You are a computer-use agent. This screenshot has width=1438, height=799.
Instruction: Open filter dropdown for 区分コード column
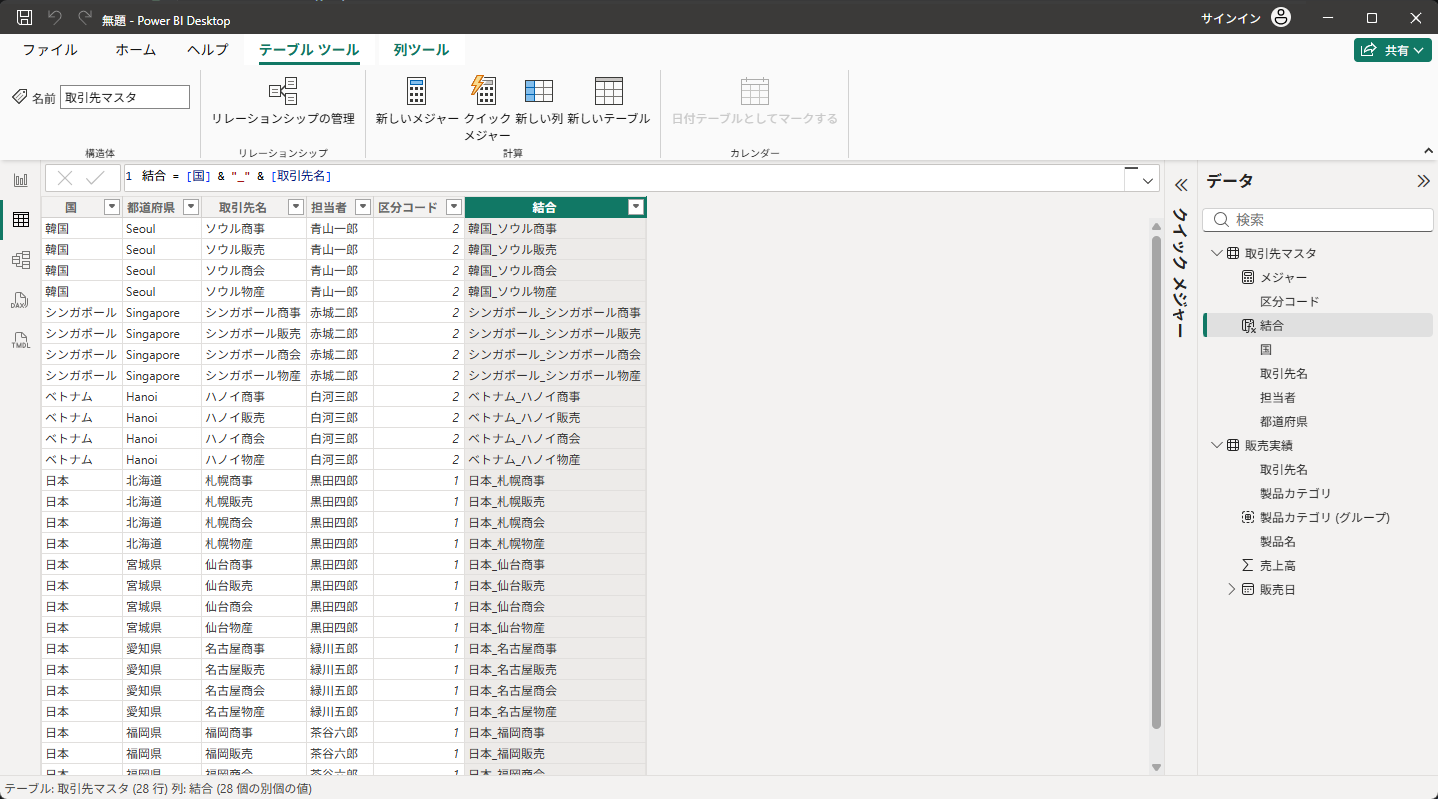[454, 207]
